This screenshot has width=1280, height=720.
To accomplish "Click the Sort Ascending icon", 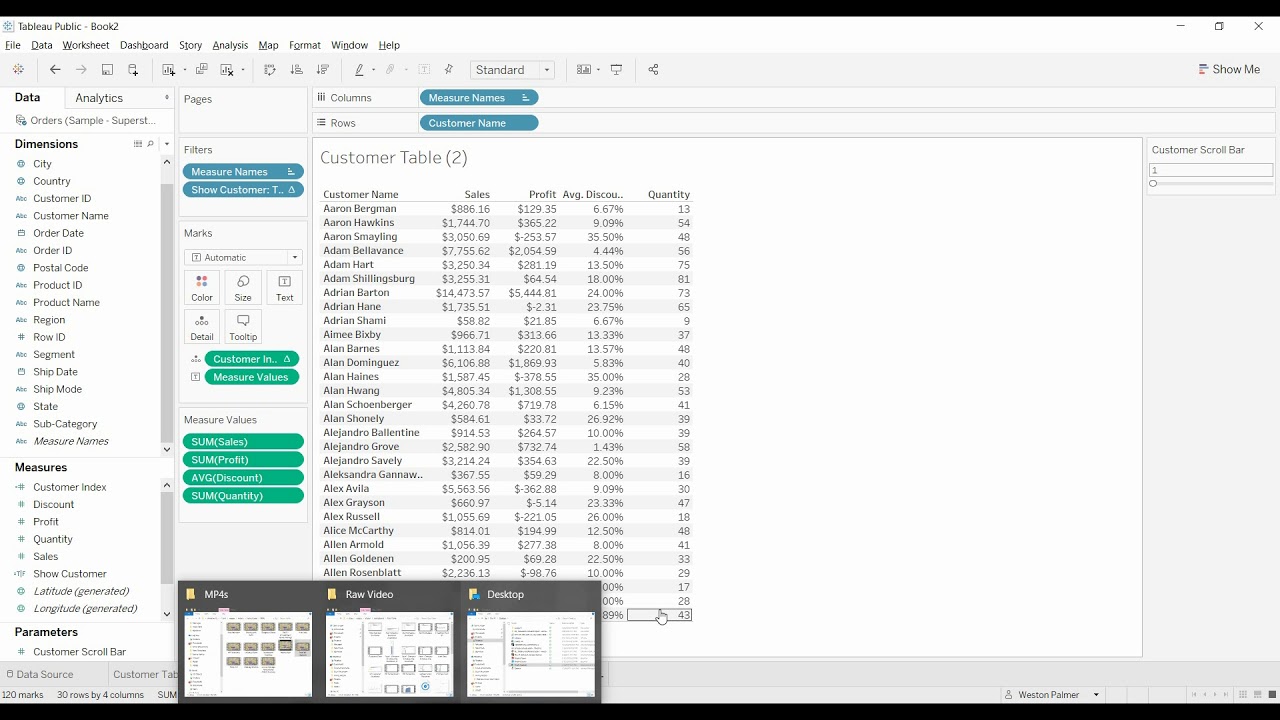I will pos(296,70).
